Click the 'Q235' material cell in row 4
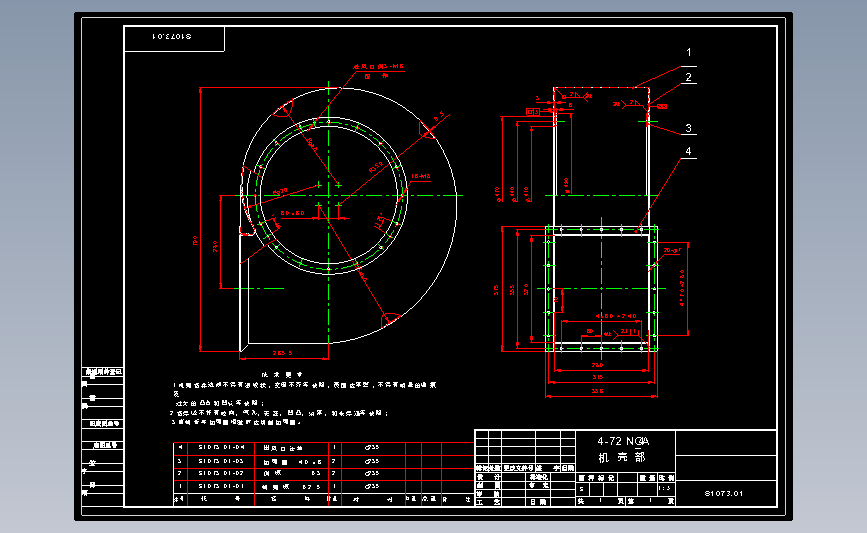 point(372,447)
